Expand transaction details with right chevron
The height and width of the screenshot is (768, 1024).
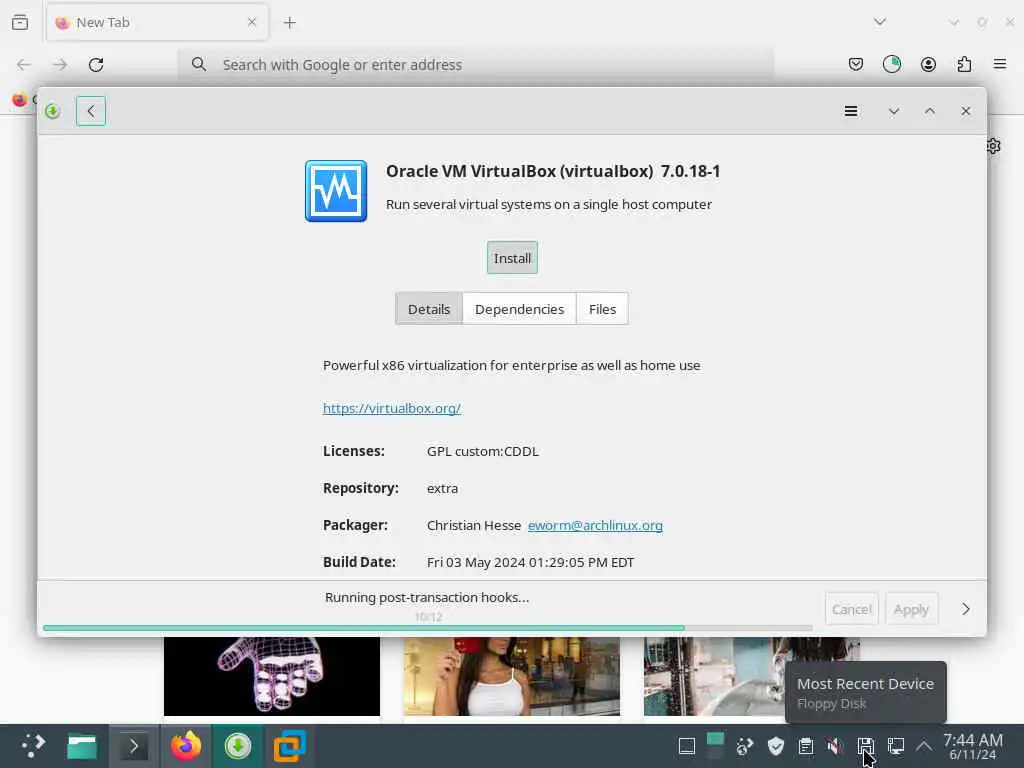965,609
